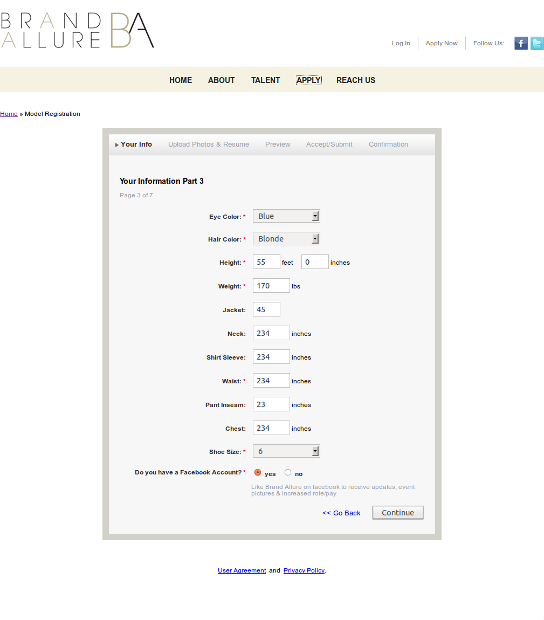
Task: Follow the Go Back link
Action: 342,513
